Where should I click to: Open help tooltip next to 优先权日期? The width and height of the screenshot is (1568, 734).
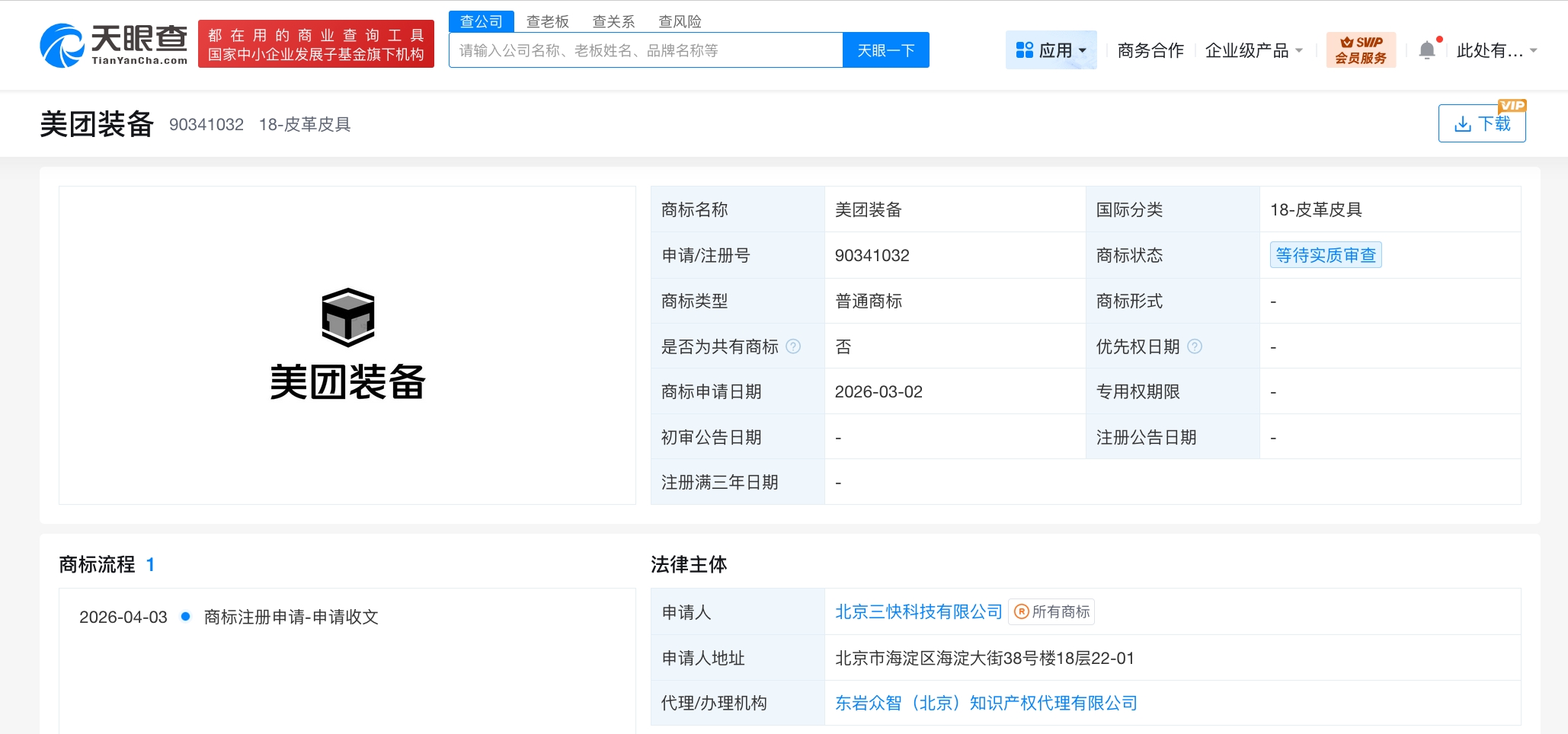pyautogui.click(x=1195, y=346)
